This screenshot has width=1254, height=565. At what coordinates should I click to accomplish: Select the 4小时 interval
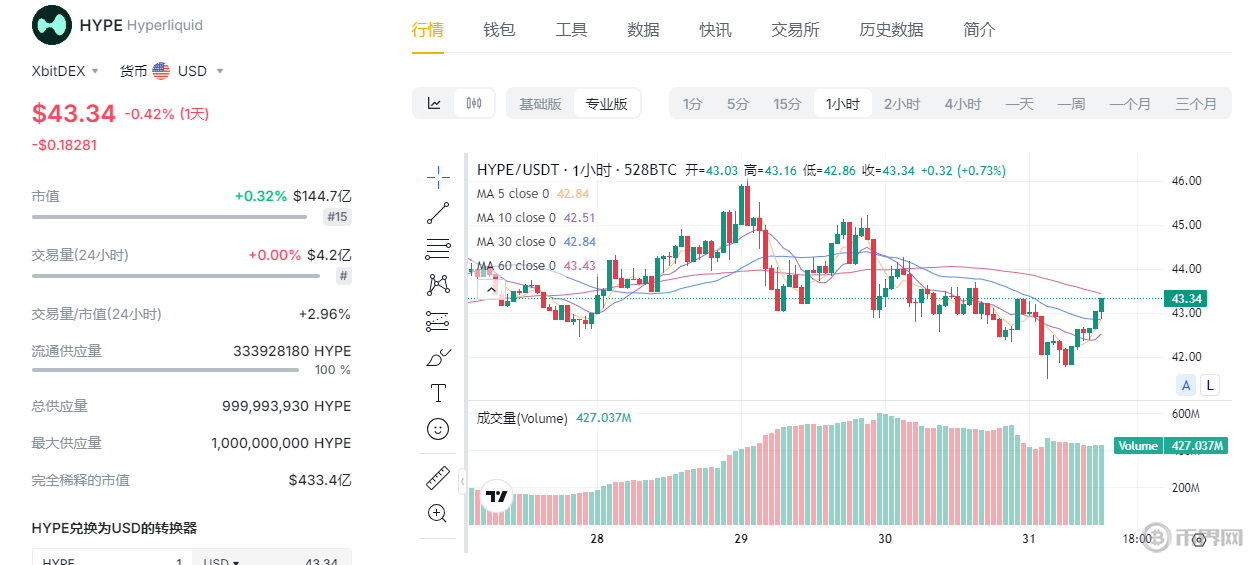(963, 104)
